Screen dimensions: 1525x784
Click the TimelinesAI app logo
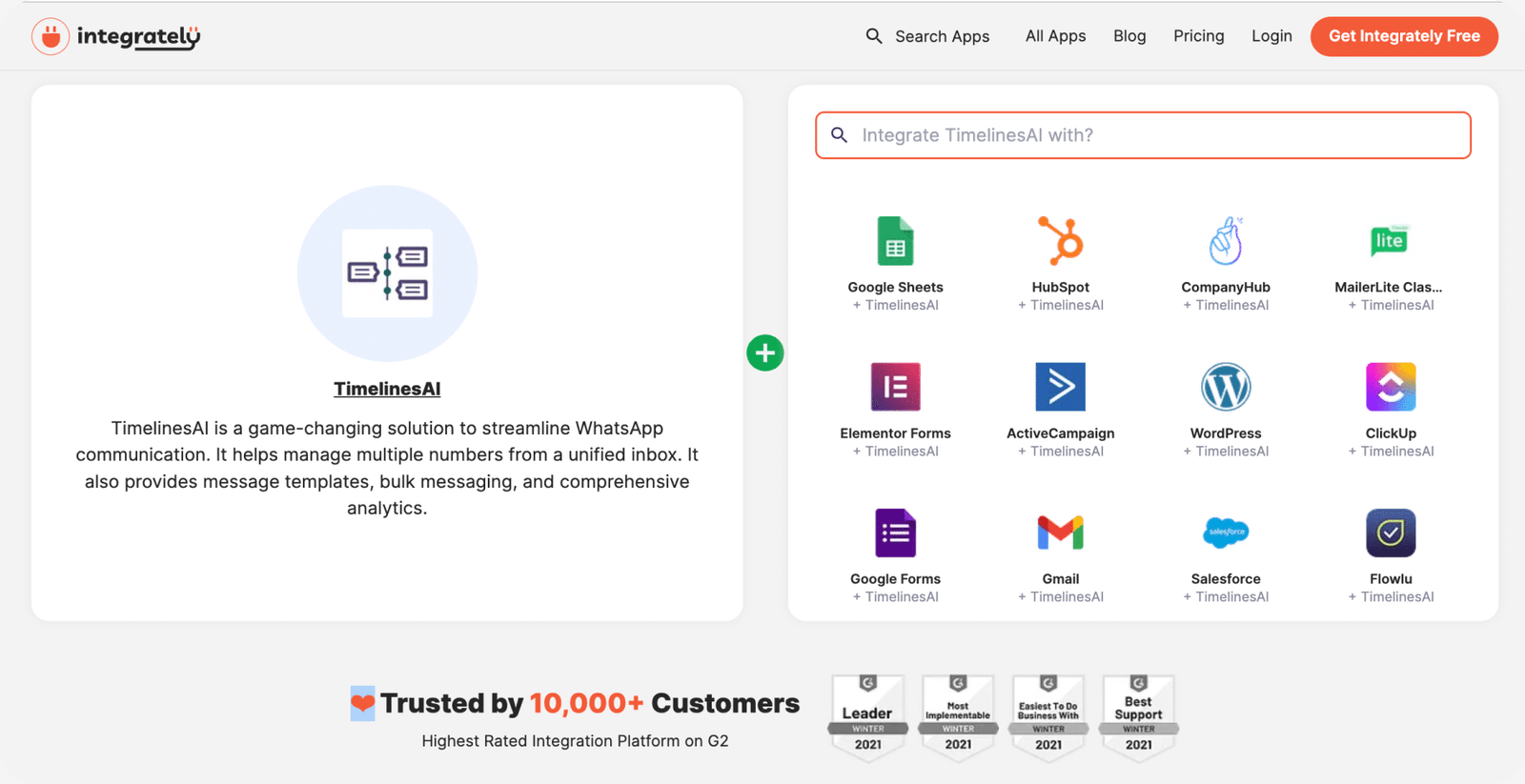387,273
